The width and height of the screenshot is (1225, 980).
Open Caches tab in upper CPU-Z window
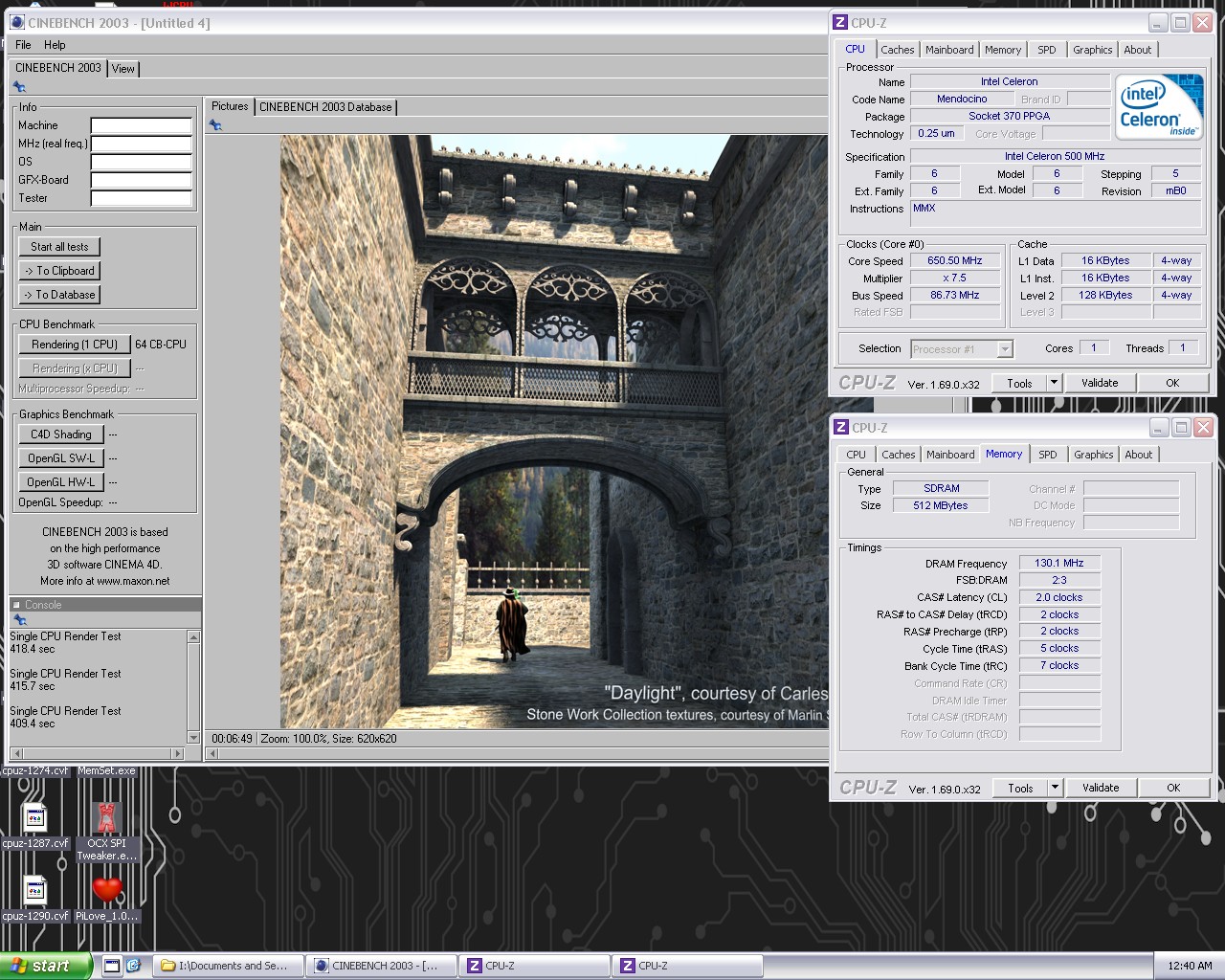898,50
